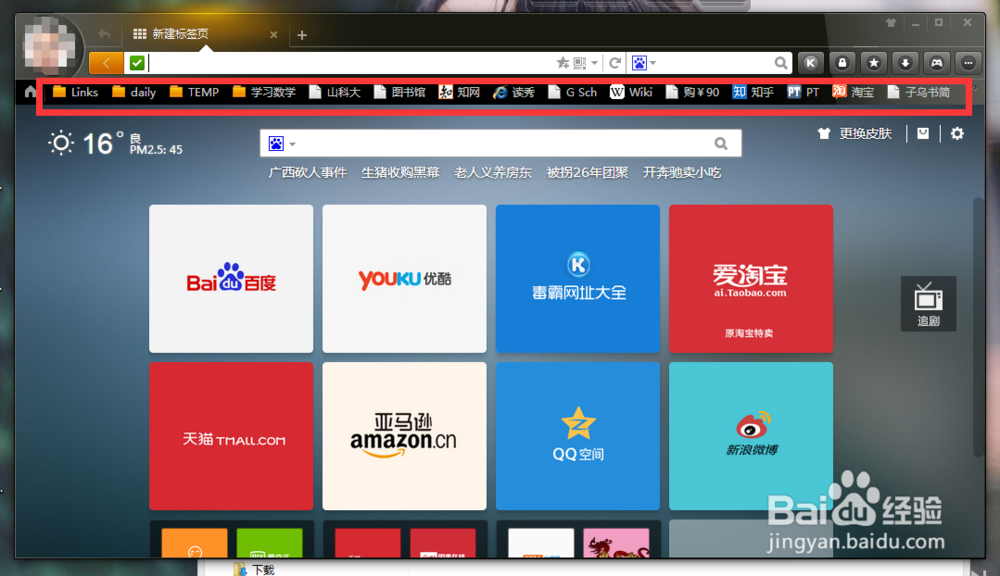Click the 追剧 TV side button
Image resolution: width=1000 pixels, height=576 pixels.
pyautogui.click(x=928, y=304)
